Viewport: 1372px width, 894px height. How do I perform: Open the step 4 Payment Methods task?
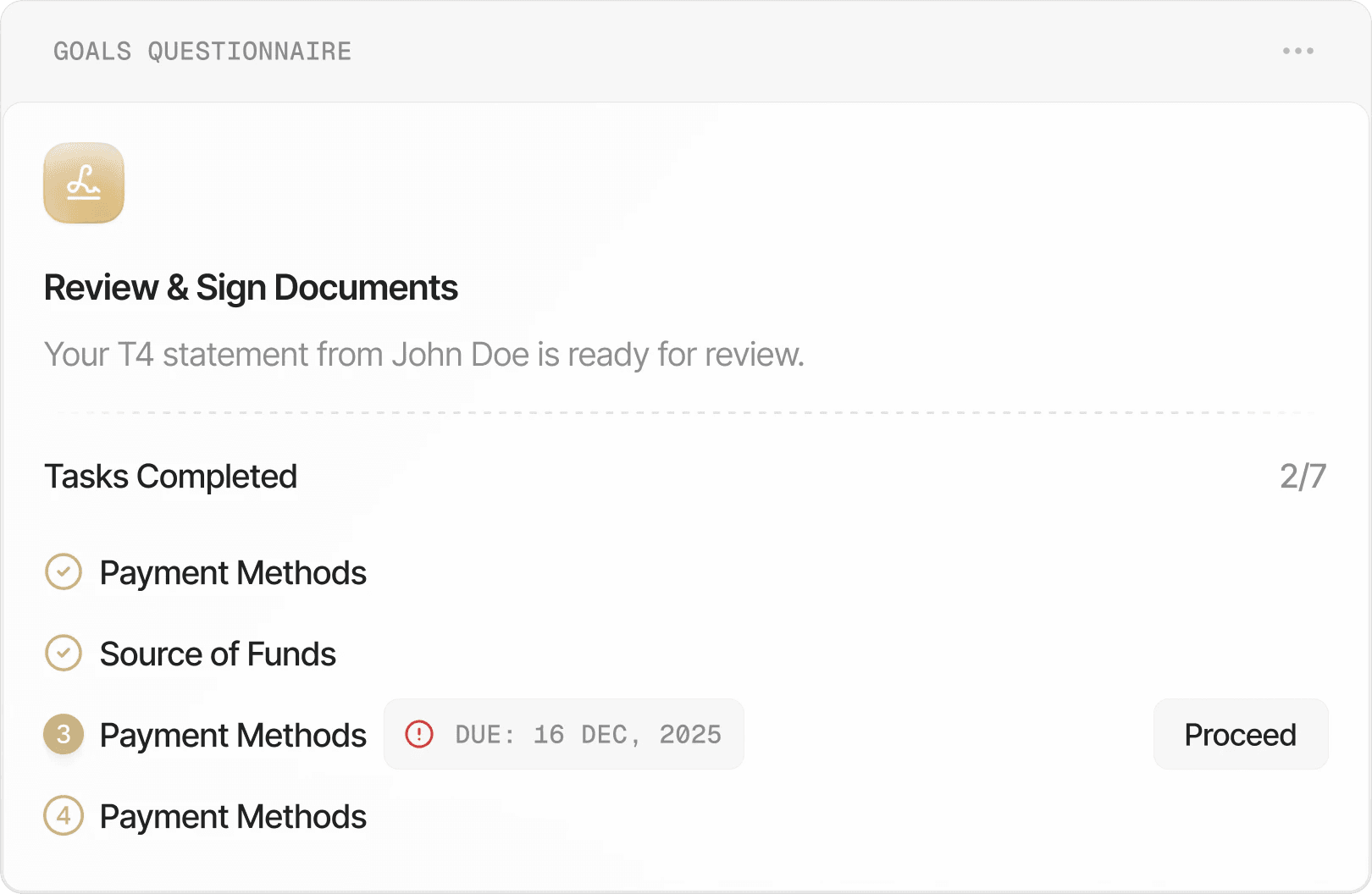coord(233,817)
